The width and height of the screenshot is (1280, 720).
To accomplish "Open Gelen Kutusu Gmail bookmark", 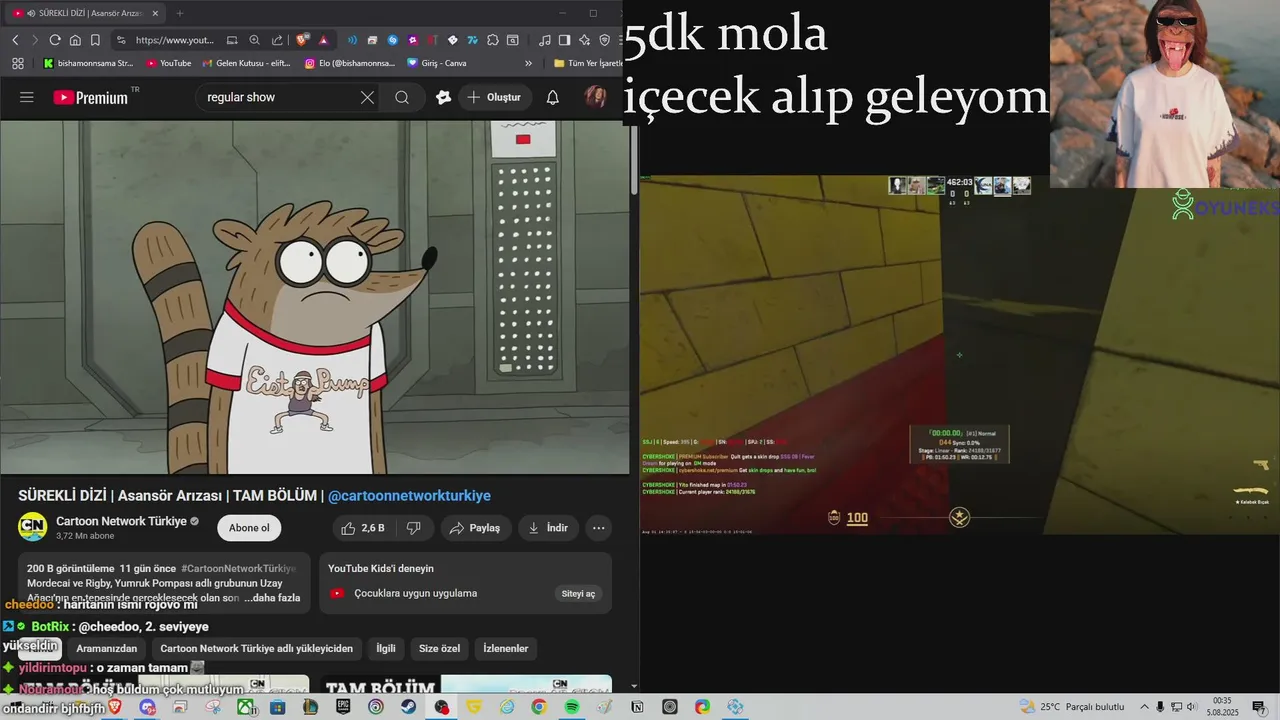I will (x=246, y=63).
